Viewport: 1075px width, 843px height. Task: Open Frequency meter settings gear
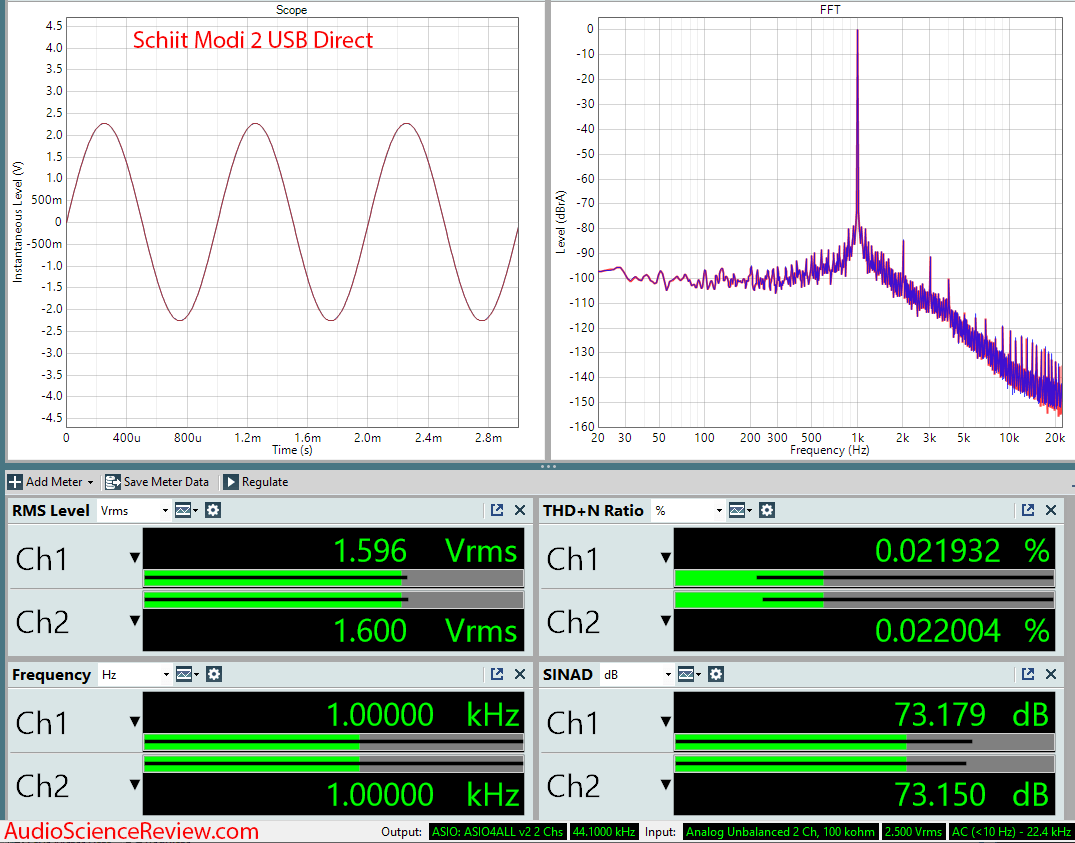(x=214, y=674)
